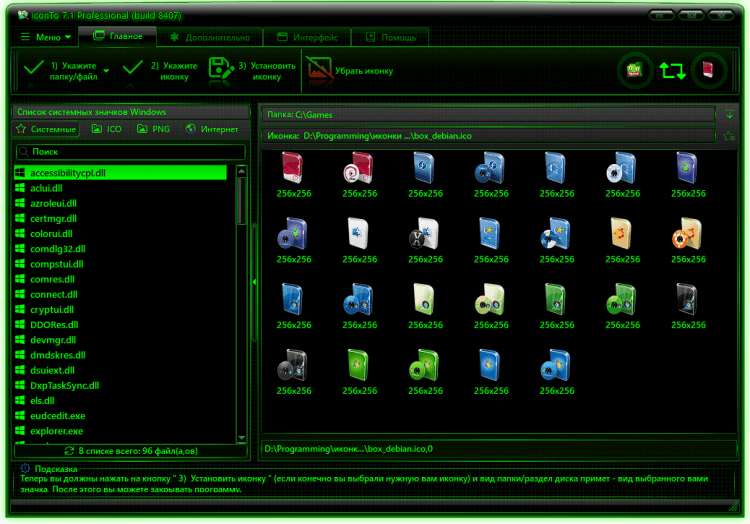Open the Интерфейс tab
The width and height of the screenshot is (750, 524).
pos(307,37)
